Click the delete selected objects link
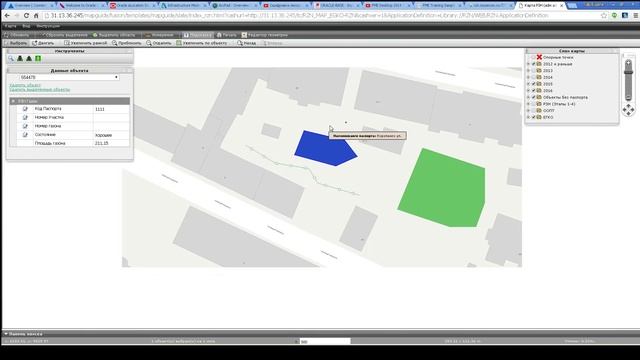 click(40, 89)
